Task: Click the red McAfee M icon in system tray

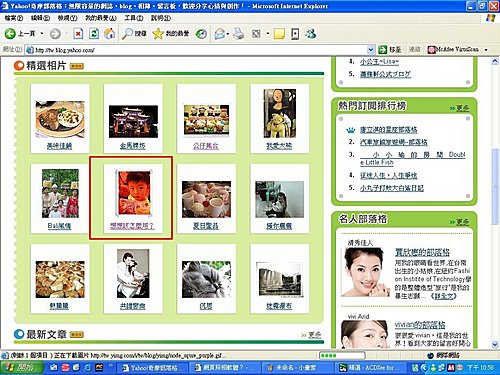Action: point(451,367)
